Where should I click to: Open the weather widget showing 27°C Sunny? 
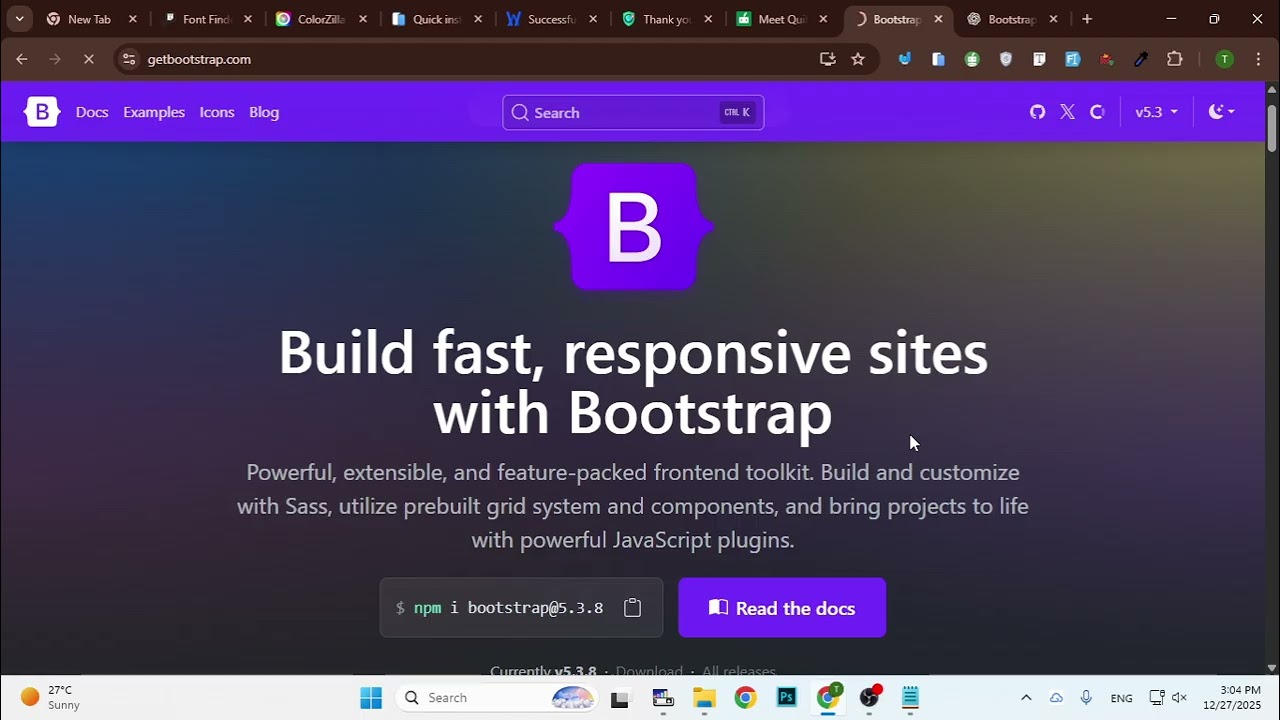pos(52,698)
